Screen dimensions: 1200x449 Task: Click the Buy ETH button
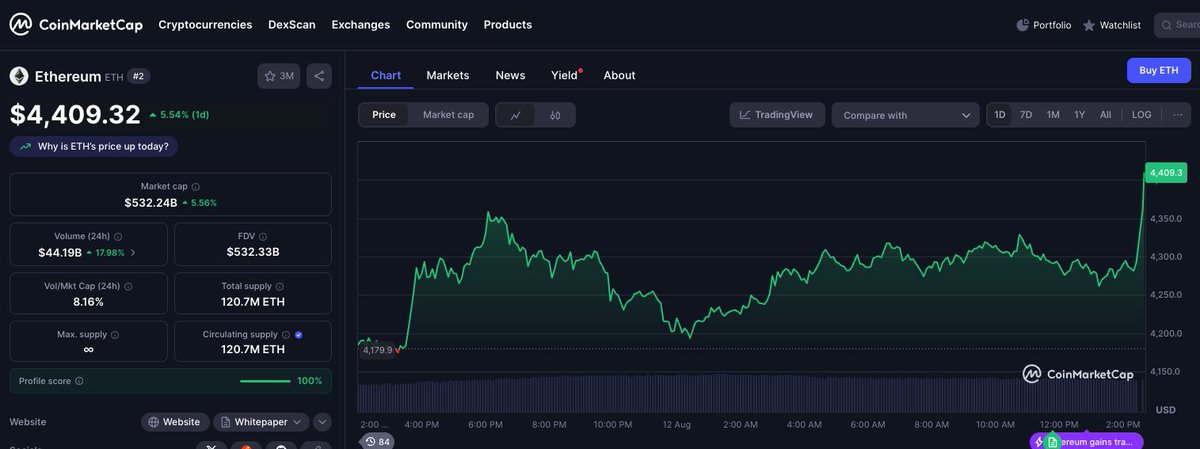1159,70
